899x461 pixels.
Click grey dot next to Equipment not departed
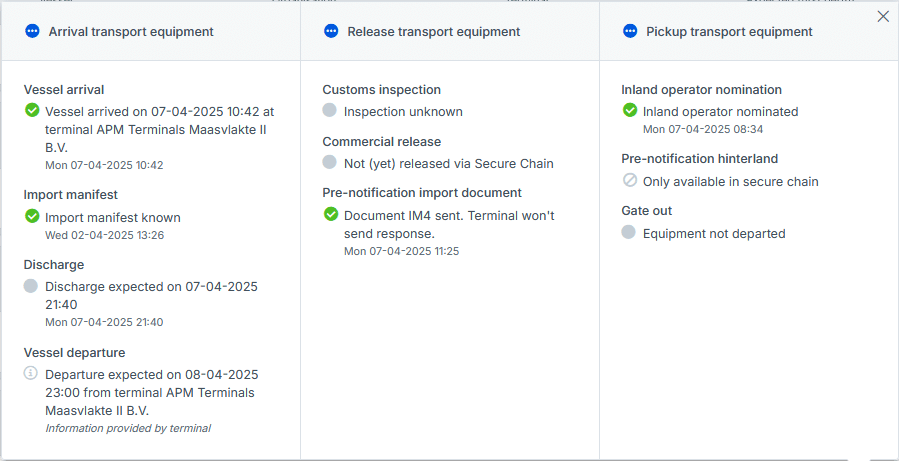pyautogui.click(x=630, y=232)
